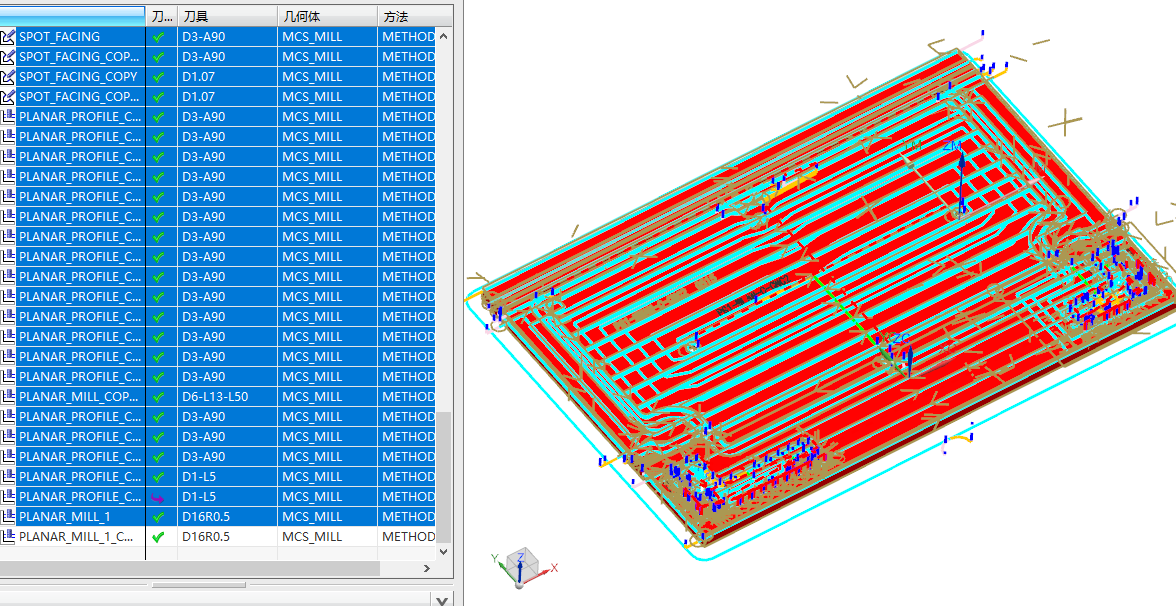Click the drill operation icon beside SPOT_FACING

click(8, 36)
